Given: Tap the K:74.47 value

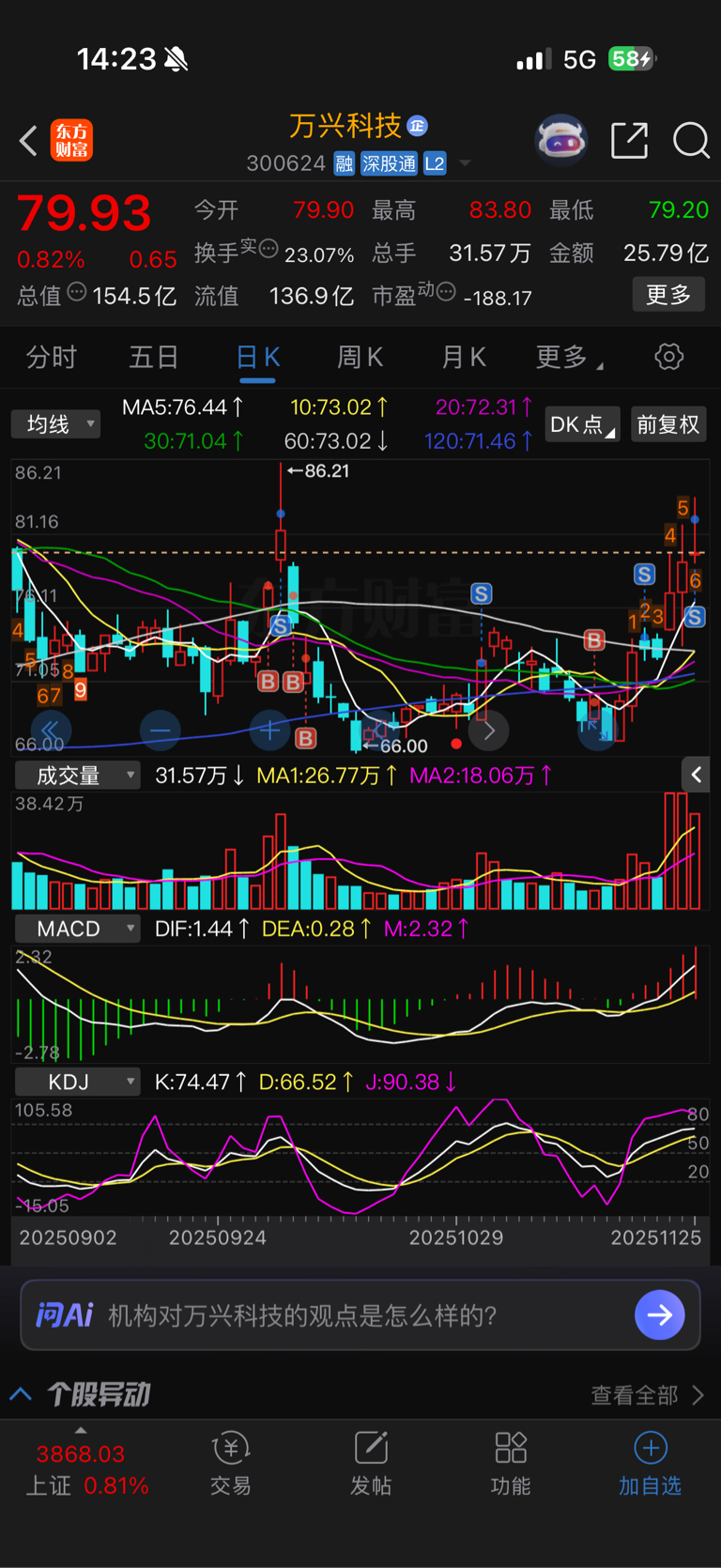Looking at the screenshot, I should 200,1082.
